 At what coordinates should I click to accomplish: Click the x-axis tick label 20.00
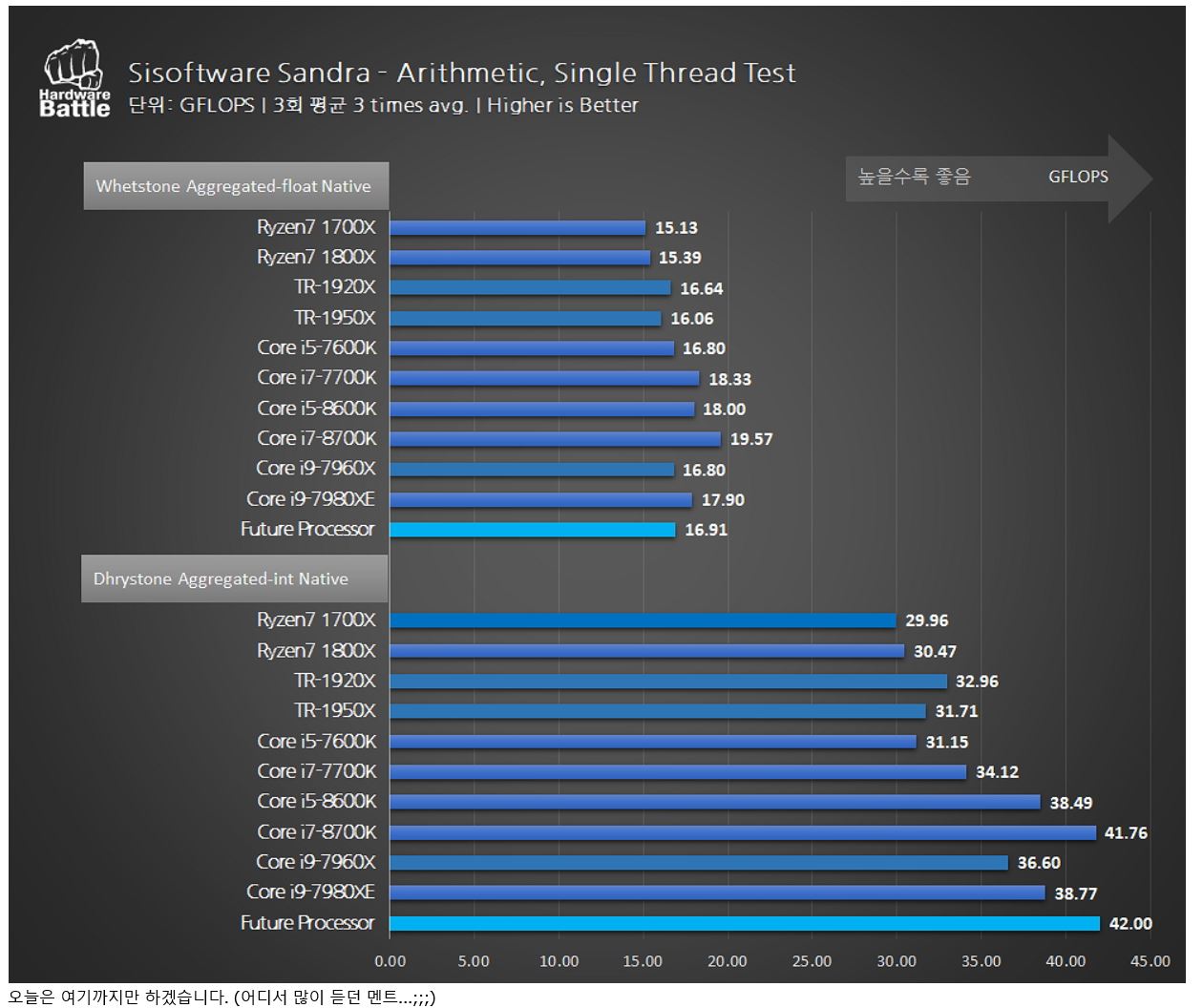click(x=727, y=961)
